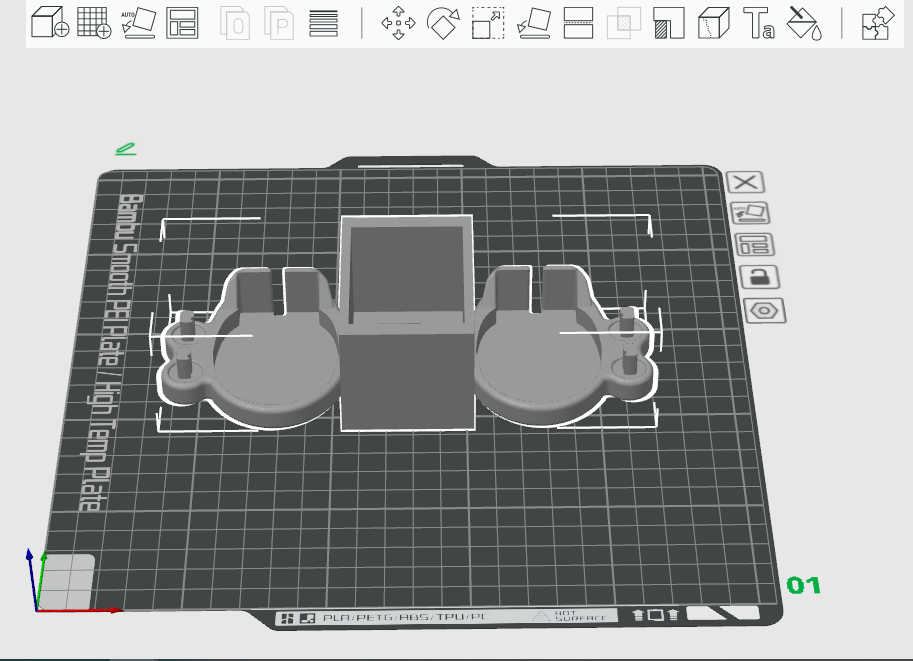The width and height of the screenshot is (913, 661).
Task: Open plate settings hexagon icon
Action: 764,310
